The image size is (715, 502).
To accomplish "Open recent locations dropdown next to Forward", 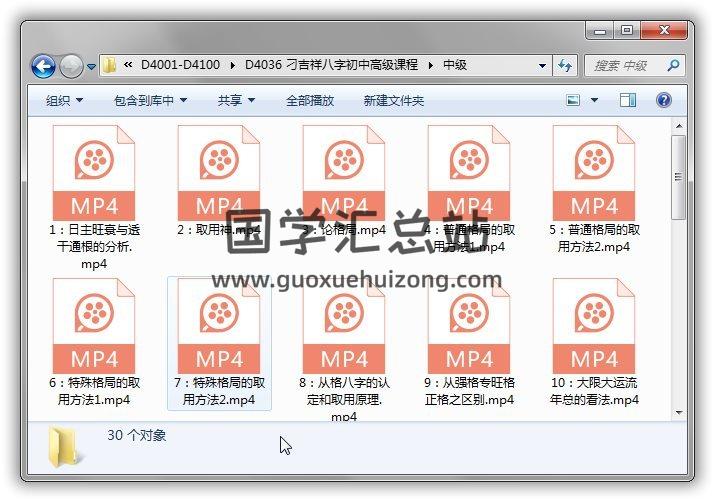I will click(x=91, y=67).
